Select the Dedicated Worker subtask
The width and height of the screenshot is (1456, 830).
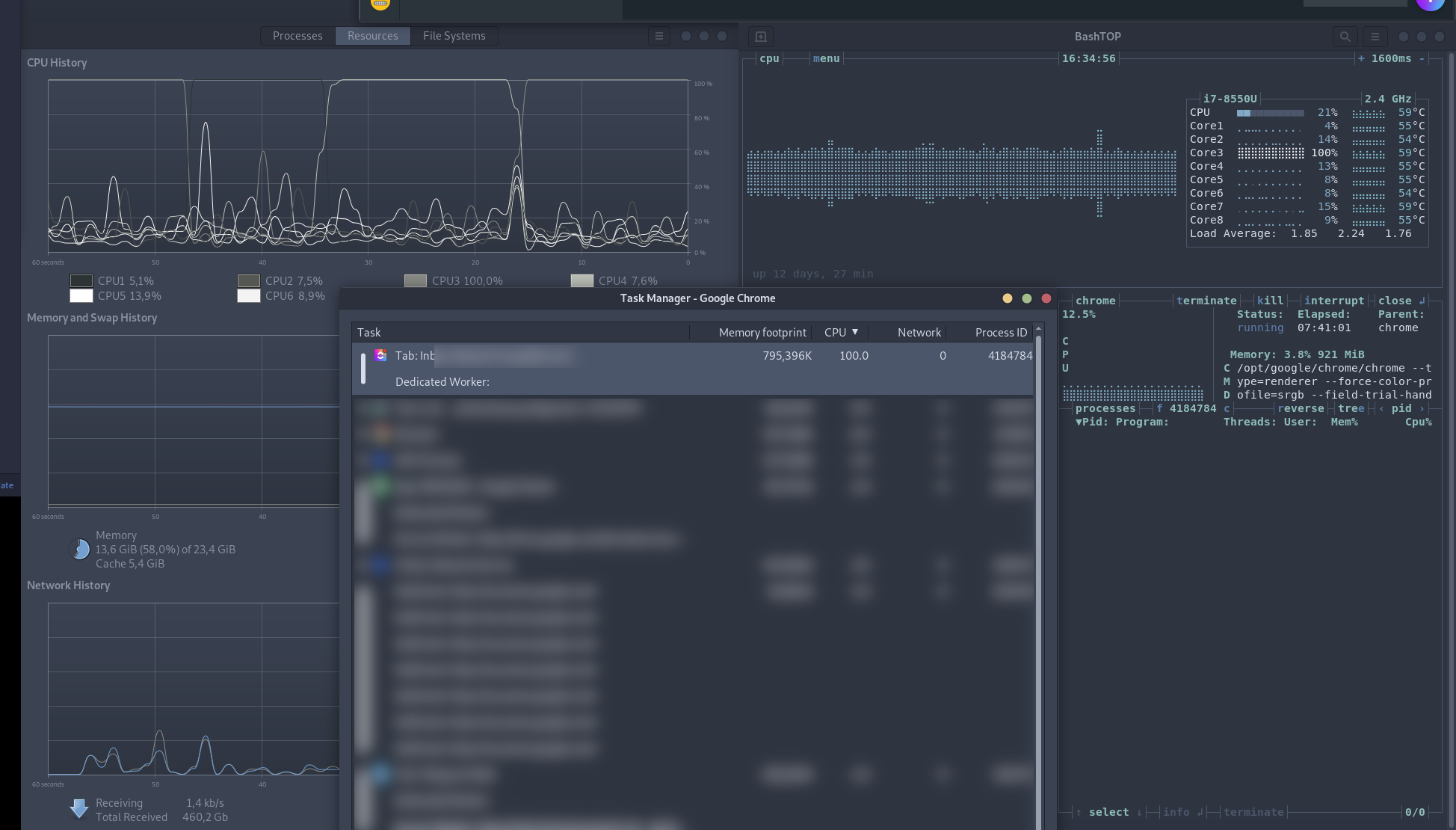pos(442,382)
